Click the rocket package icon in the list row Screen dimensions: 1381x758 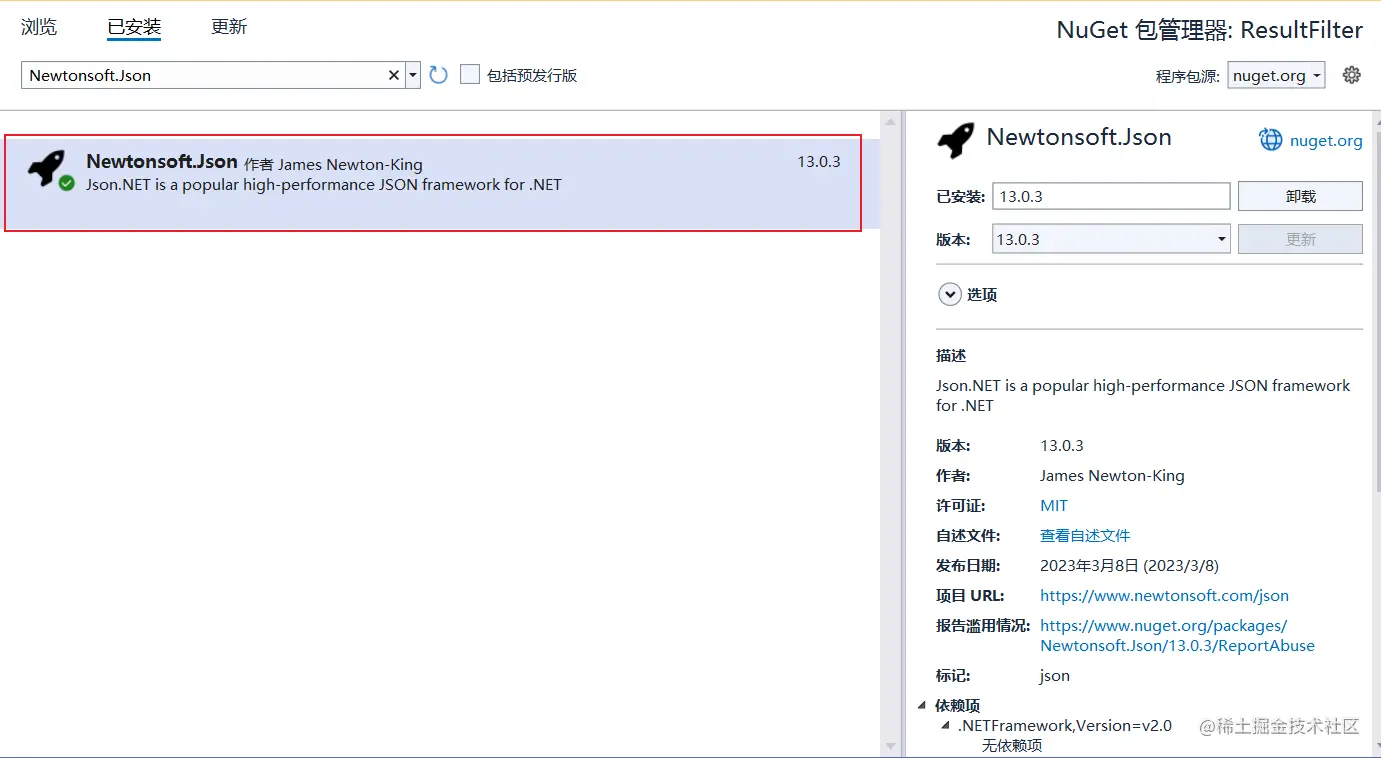(x=46, y=167)
